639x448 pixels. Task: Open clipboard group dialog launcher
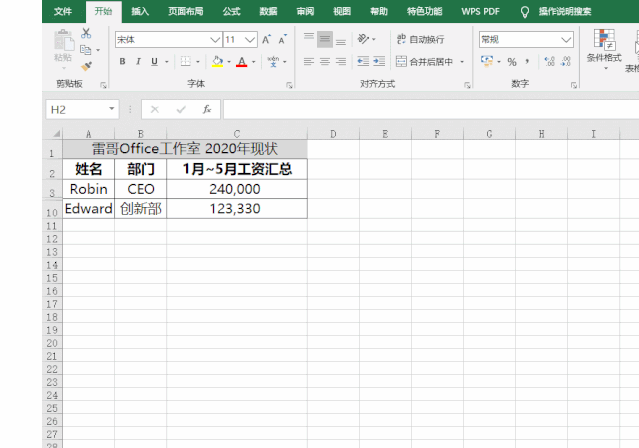coord(103,85)
